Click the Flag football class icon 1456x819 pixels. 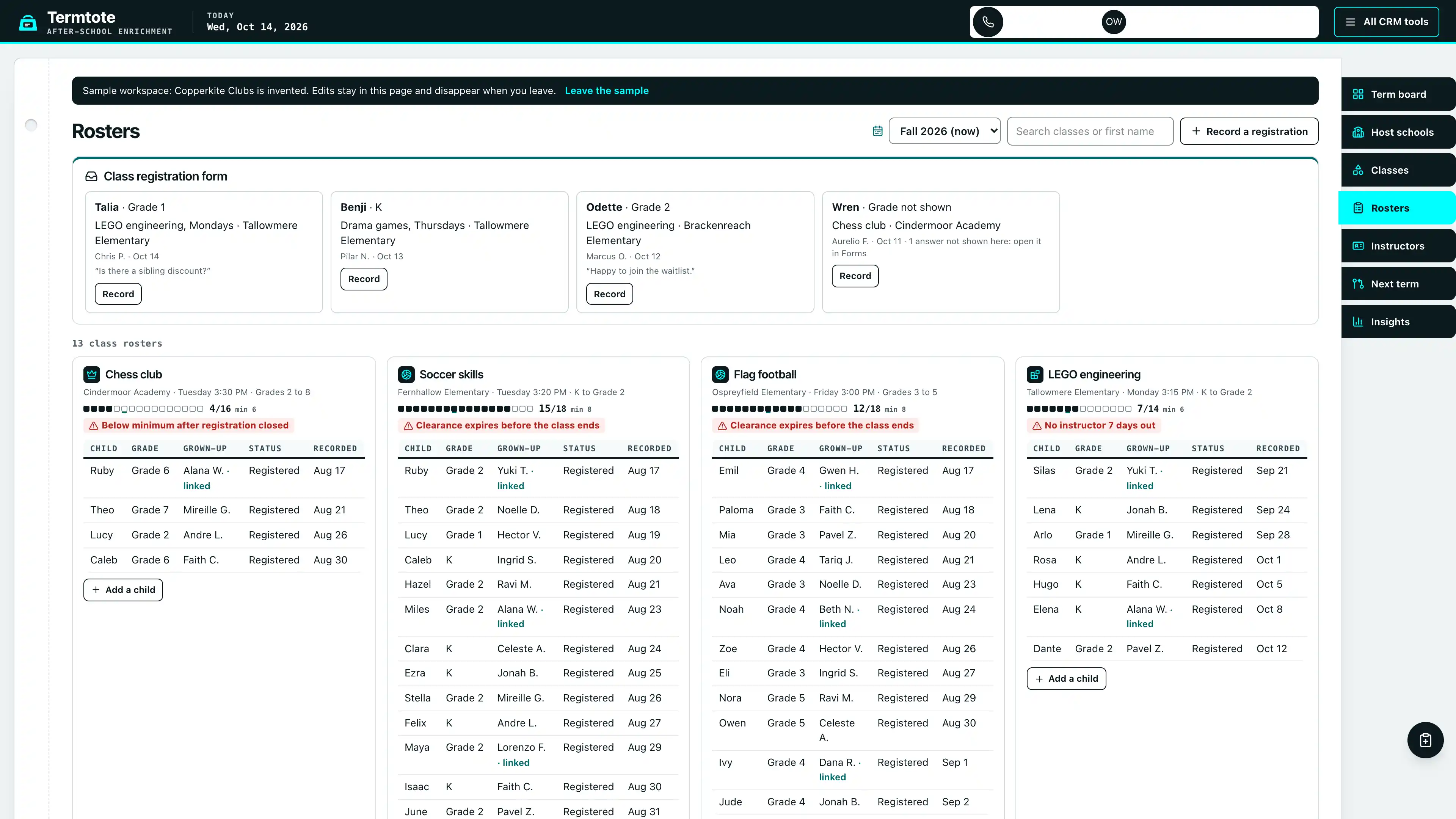click(720, 375)
